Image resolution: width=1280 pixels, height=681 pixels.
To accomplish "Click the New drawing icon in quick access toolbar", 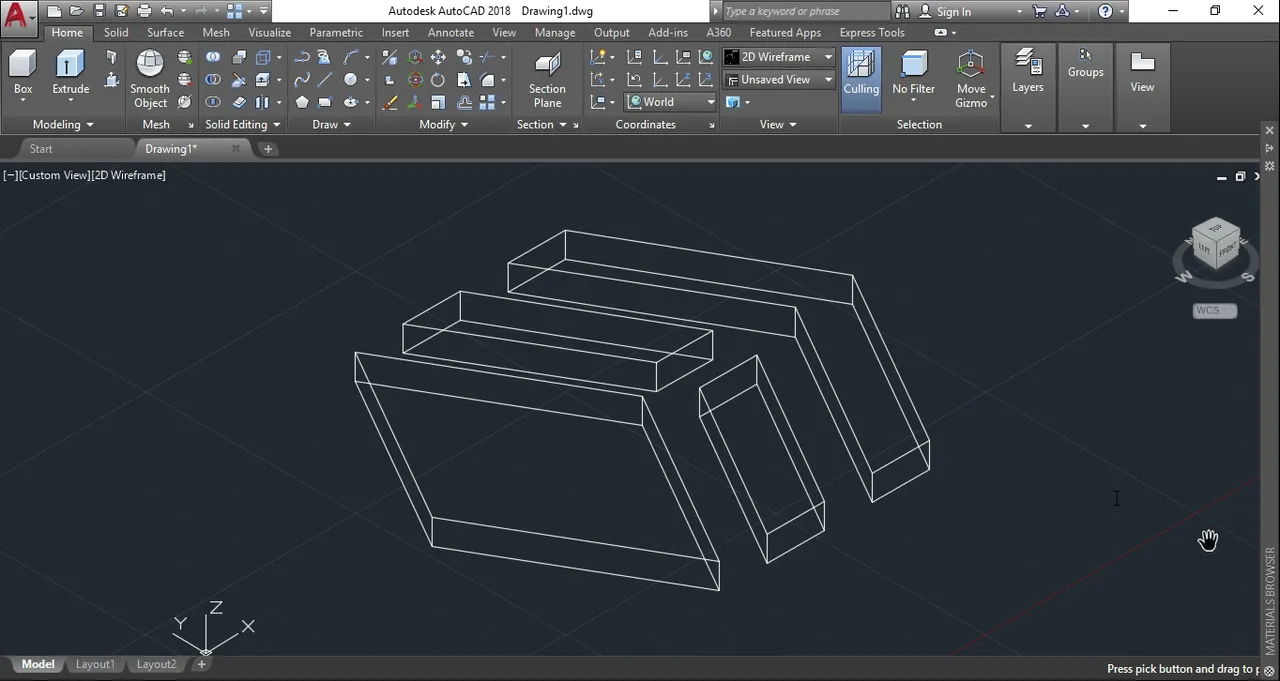I will tap(54, 11).
